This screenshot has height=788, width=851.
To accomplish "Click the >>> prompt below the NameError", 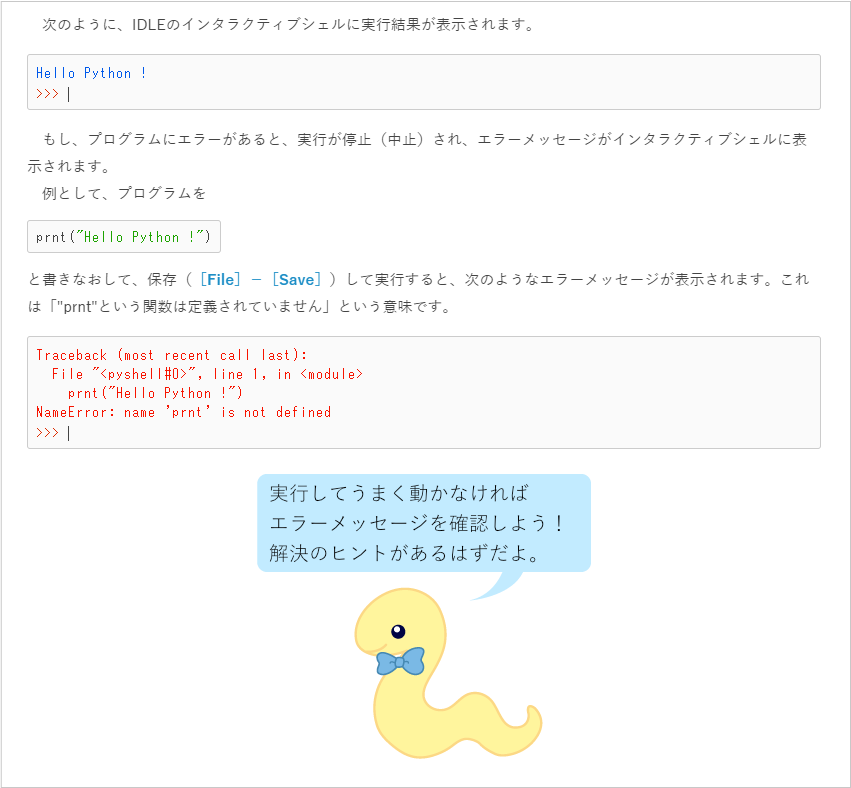I will (x=47, y=433).
